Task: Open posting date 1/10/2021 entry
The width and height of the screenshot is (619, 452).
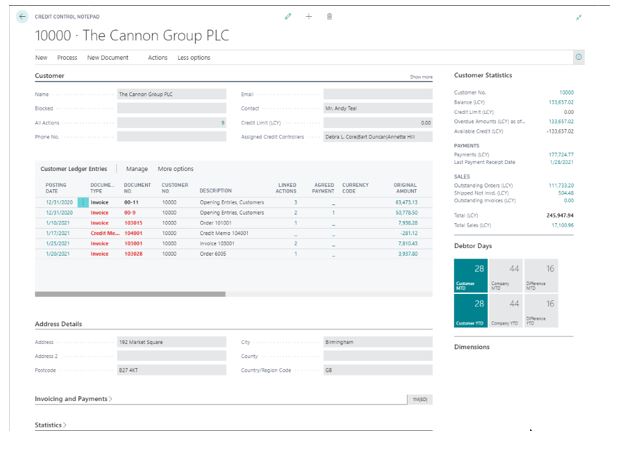Action: click(x=58, y=223)
